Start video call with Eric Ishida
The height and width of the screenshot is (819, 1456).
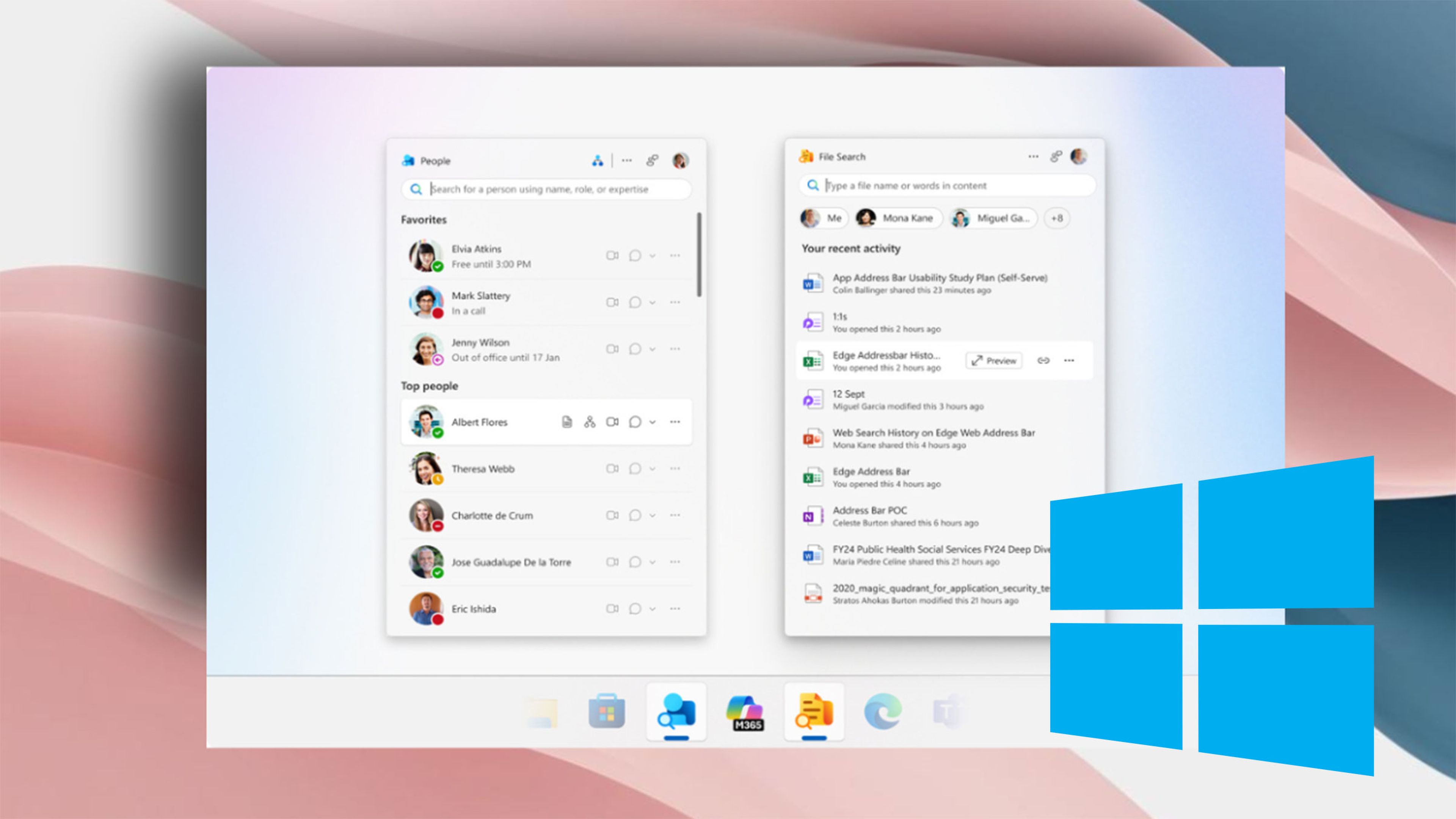click(x=612, y=609)
